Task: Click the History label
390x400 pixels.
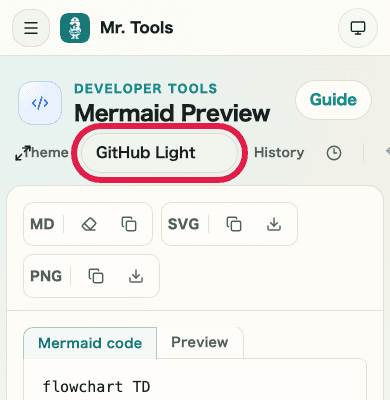Action: click(x=279, y=153)
